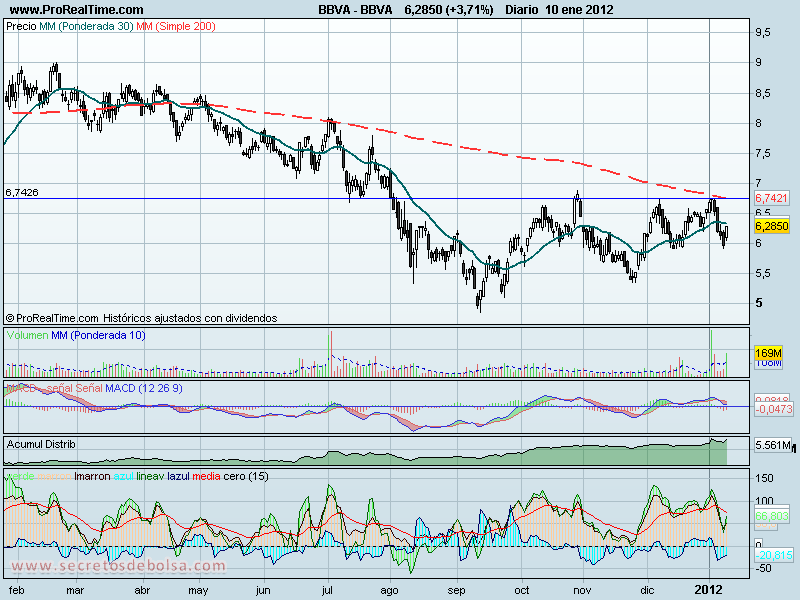Click the 'ago' month axis label
Viewport: 800px width, 600px height.
click(389, 591)
